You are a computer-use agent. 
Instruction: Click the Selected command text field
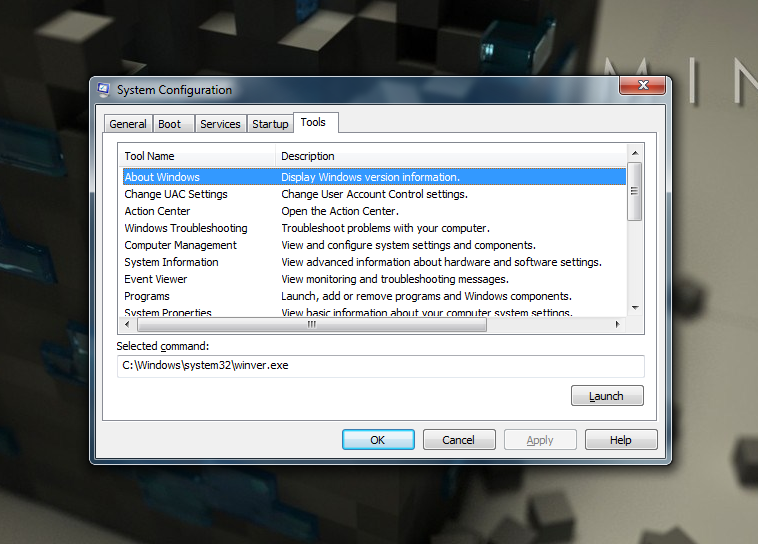click(x=380, y=366)
